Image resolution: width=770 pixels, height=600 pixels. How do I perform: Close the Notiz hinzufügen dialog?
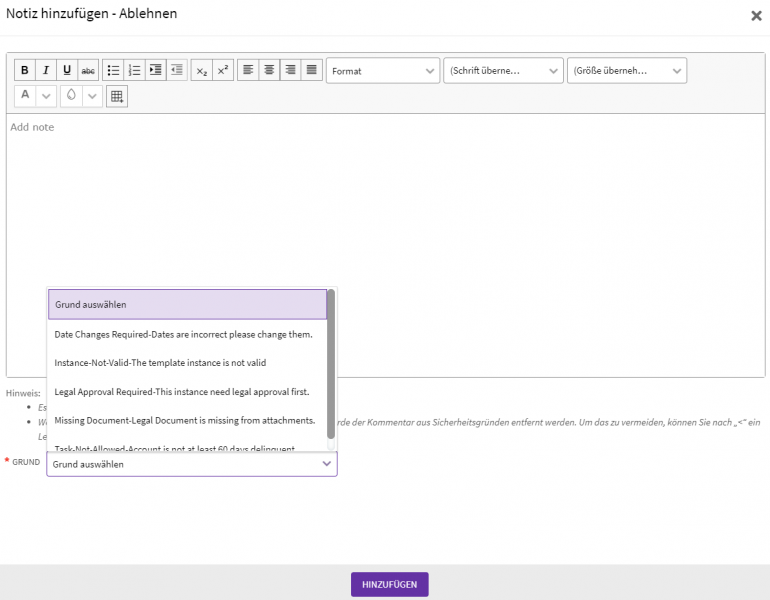pyautogui.click(x=755, y=16)
